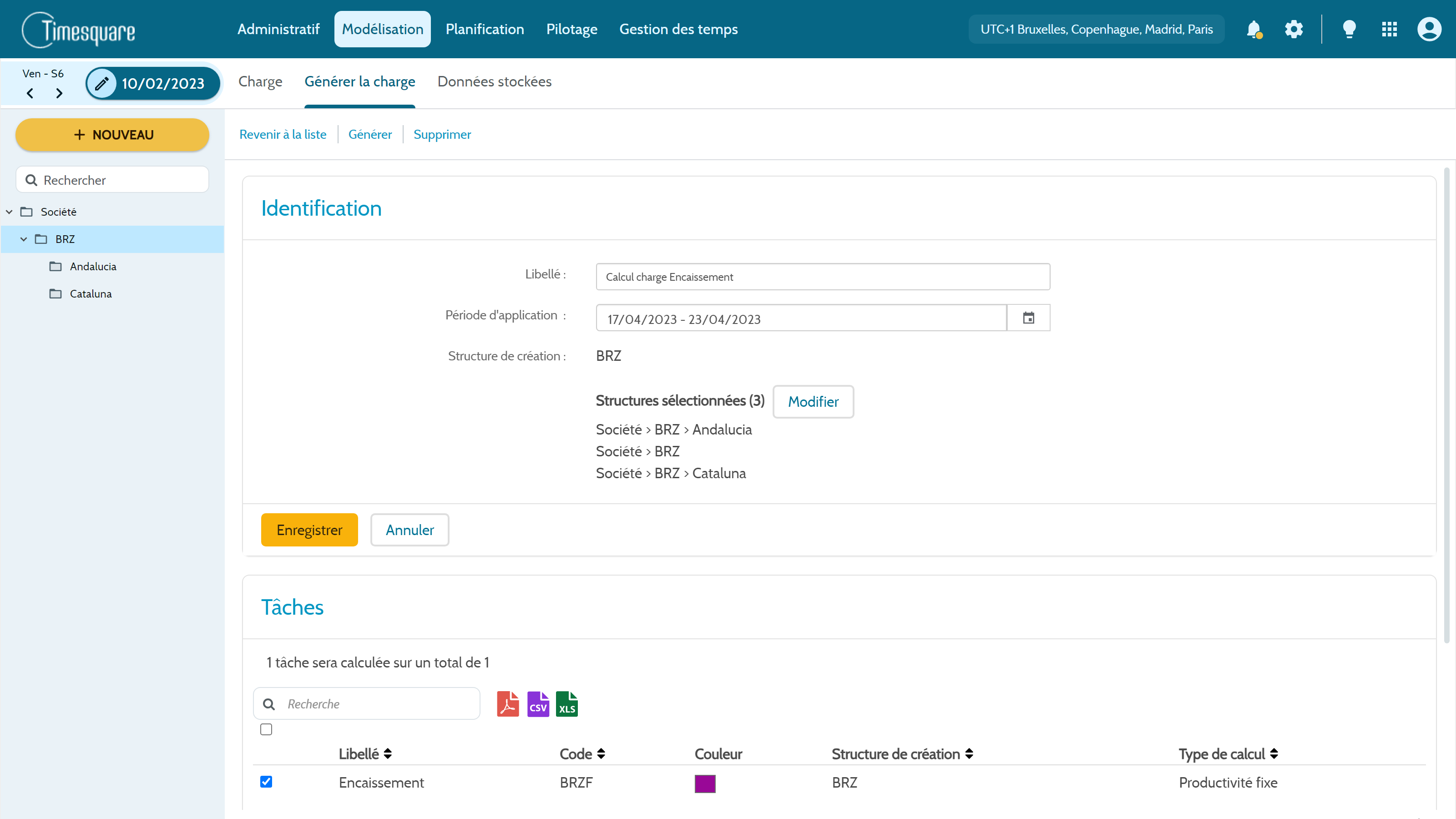Click the Andalucia folder icon
Screen dimensions: 1456x819
56,266
